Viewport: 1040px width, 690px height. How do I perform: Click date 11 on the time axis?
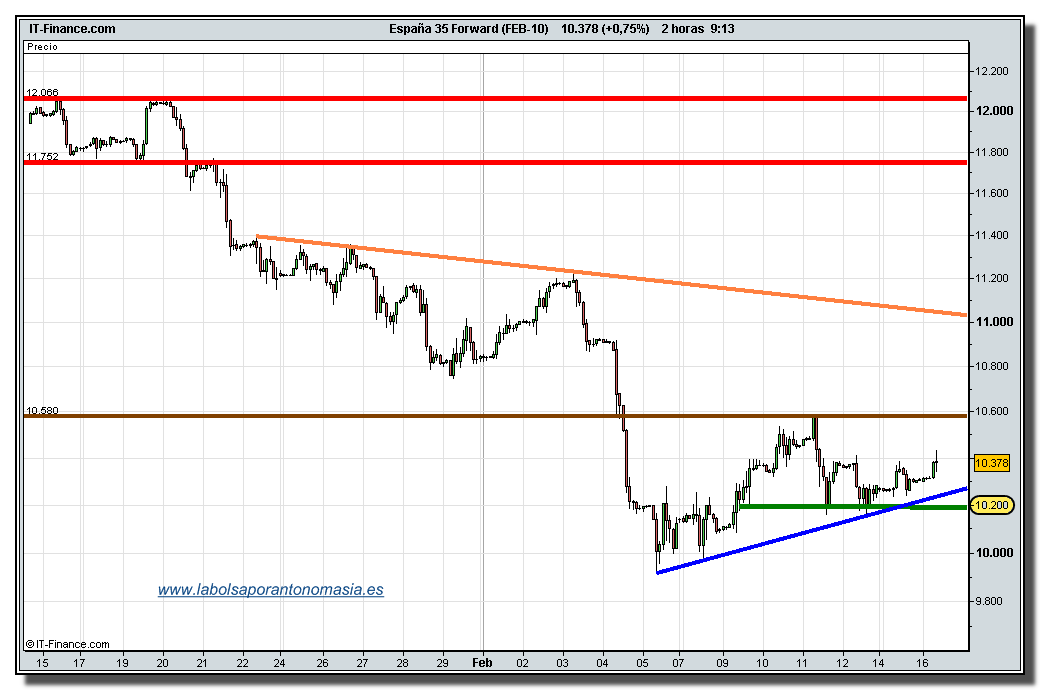pos(803,662)
